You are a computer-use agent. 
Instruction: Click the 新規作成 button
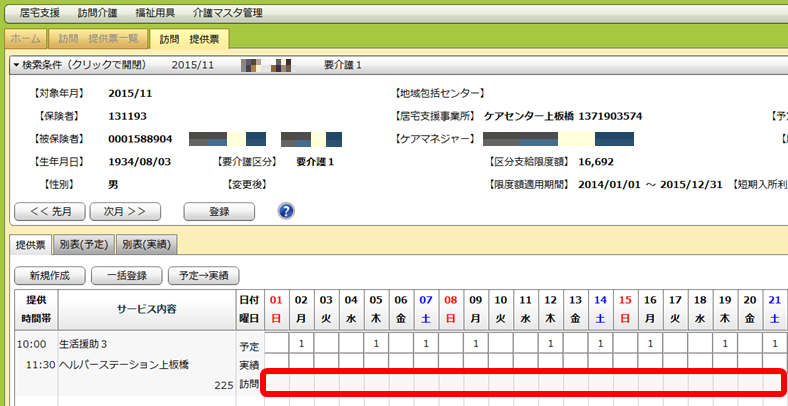point(48,275)
